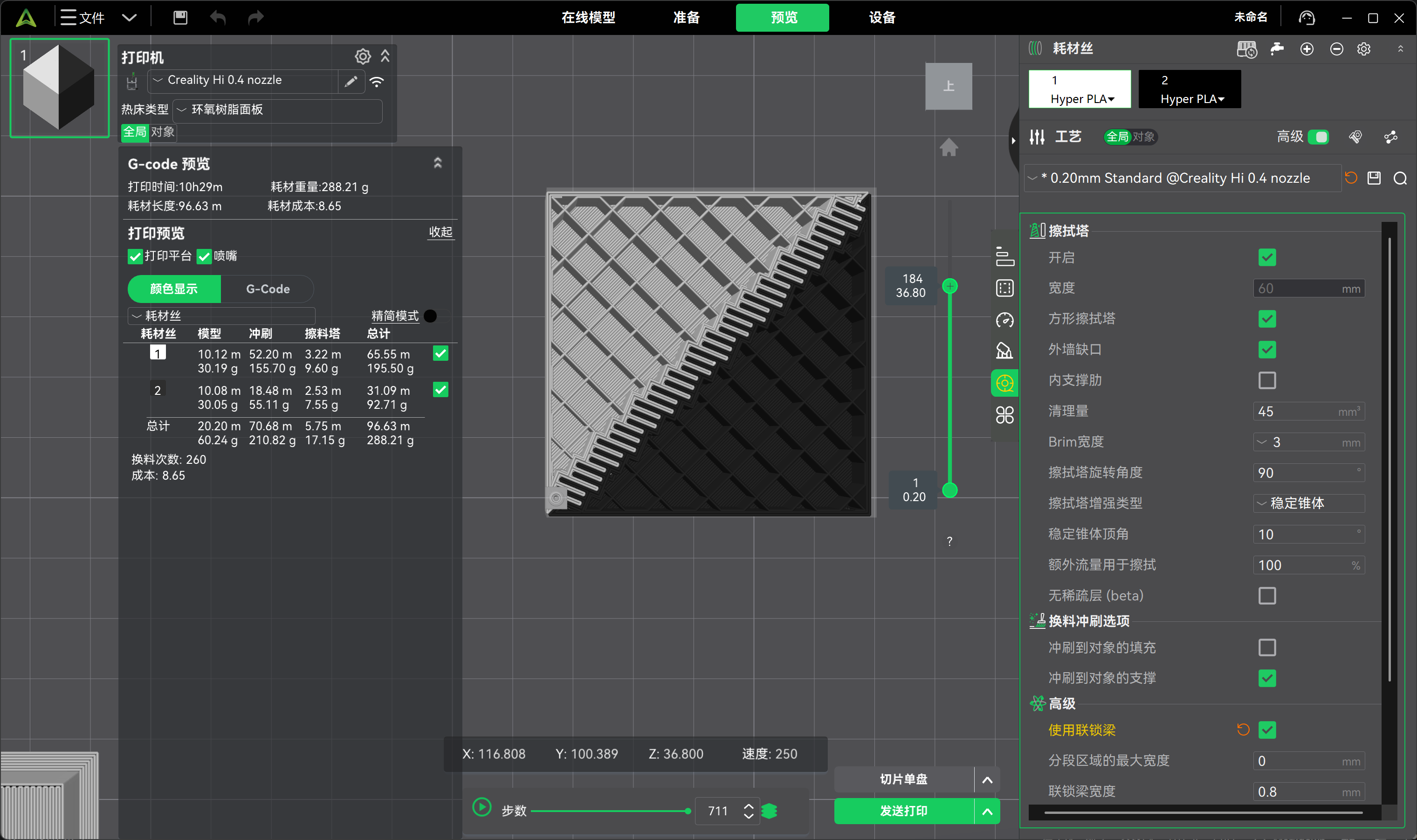Open the file menu dropdown arrow
This screenshot has width=1417, height=840.
[130, 18]
